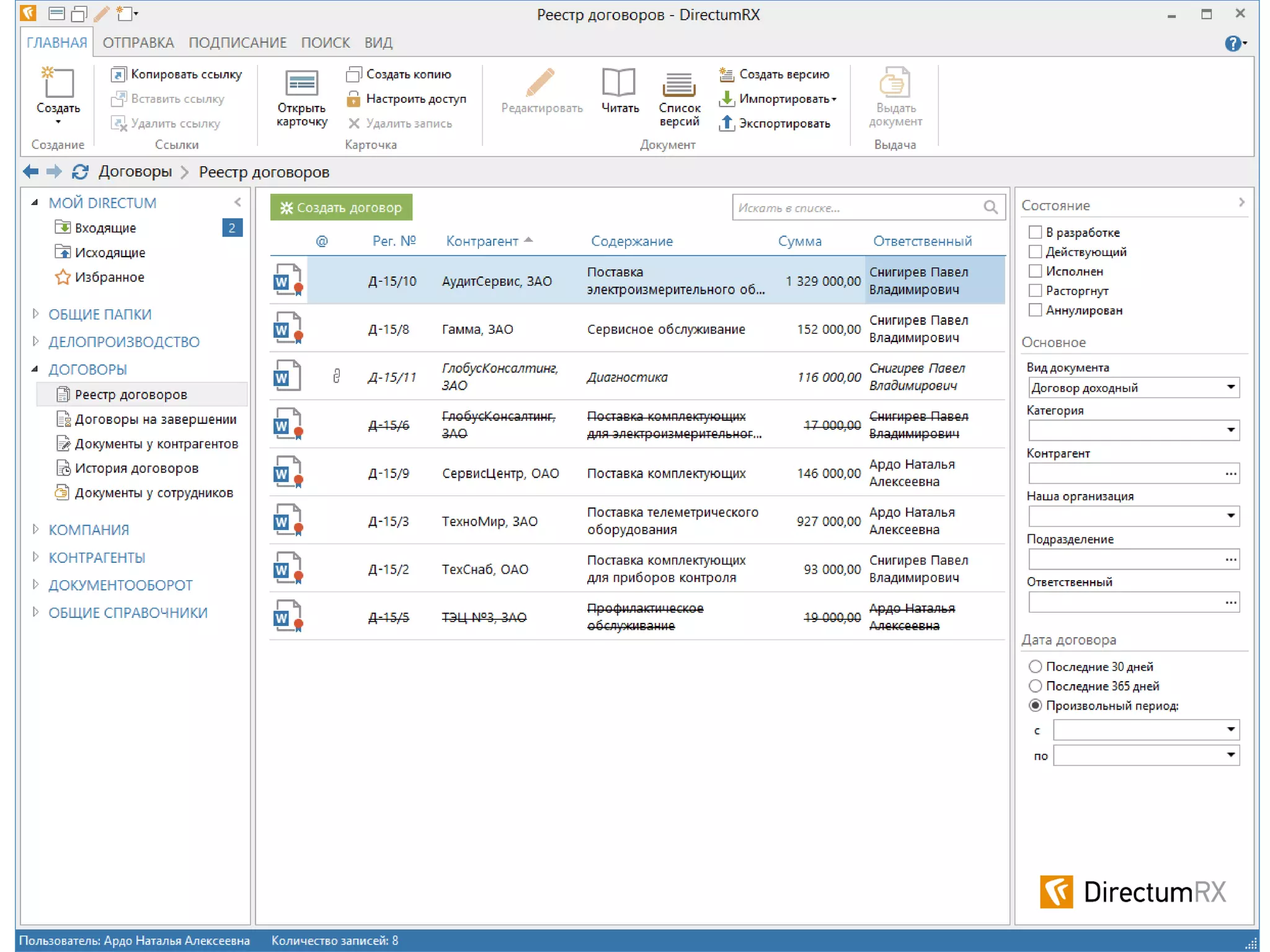Click the Экспортировать upload icon
1270x952 pixels.
coord(727,123)
